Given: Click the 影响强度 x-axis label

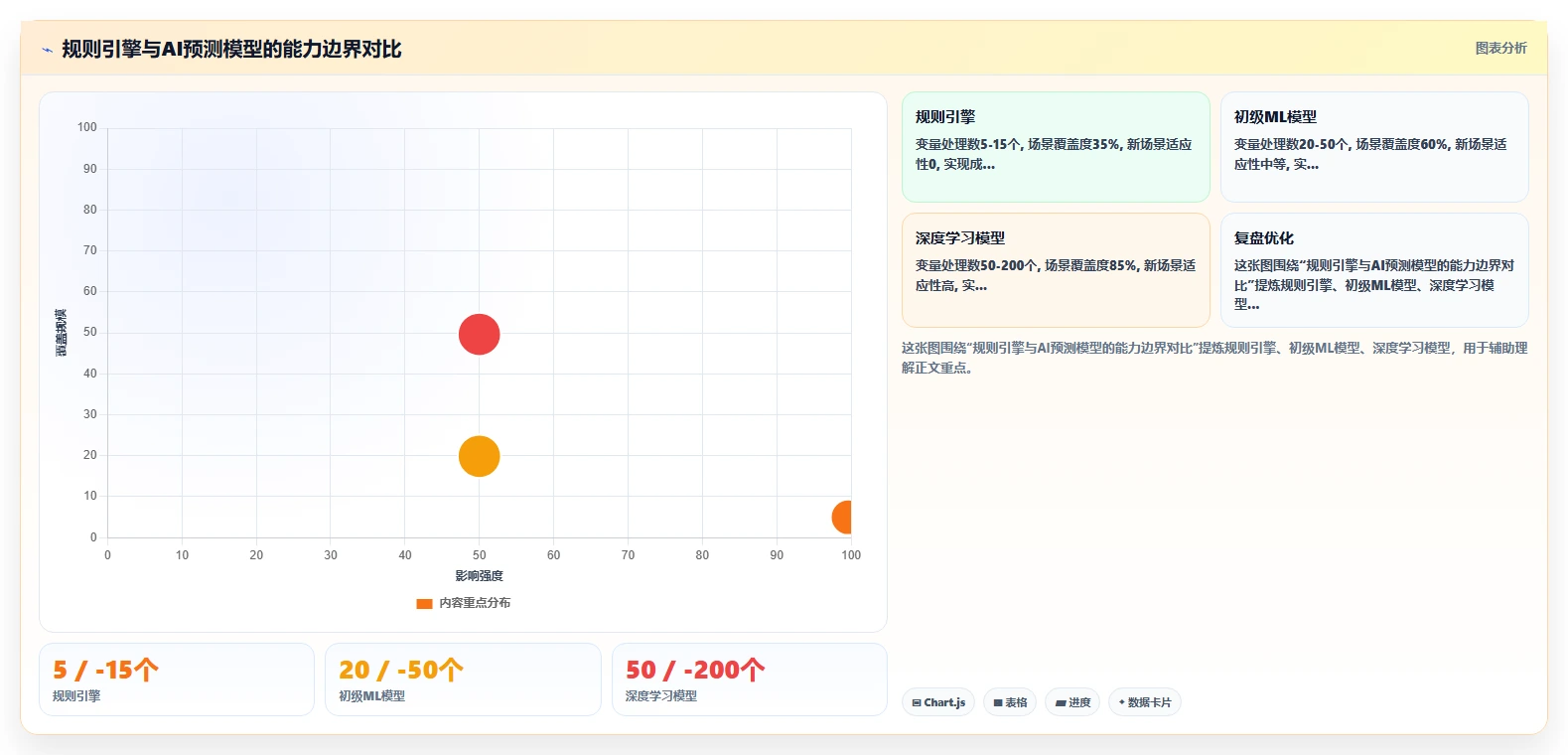Looking at the screenshot, I should (x=480, y=576).
